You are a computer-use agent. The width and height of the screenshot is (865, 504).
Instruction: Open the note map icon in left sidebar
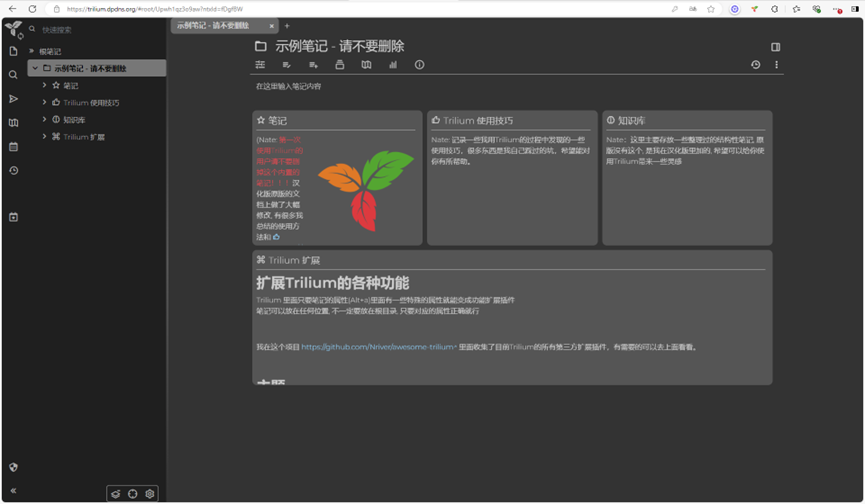(x=13, y=123)
